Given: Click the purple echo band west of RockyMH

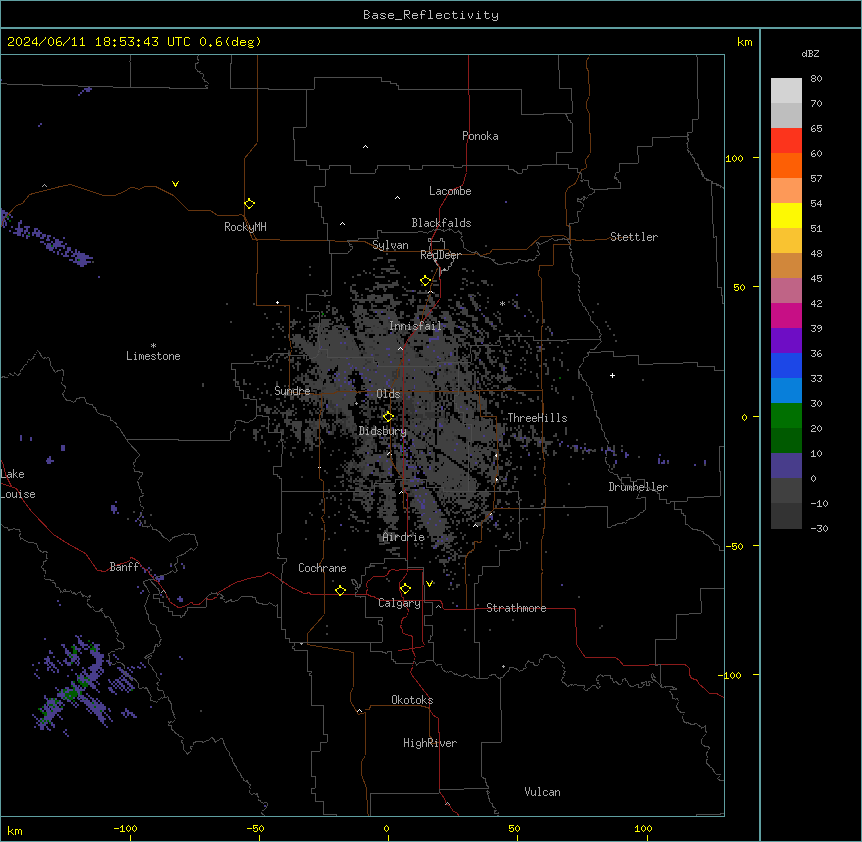Looking at the screenshot, I should [48, 239].
